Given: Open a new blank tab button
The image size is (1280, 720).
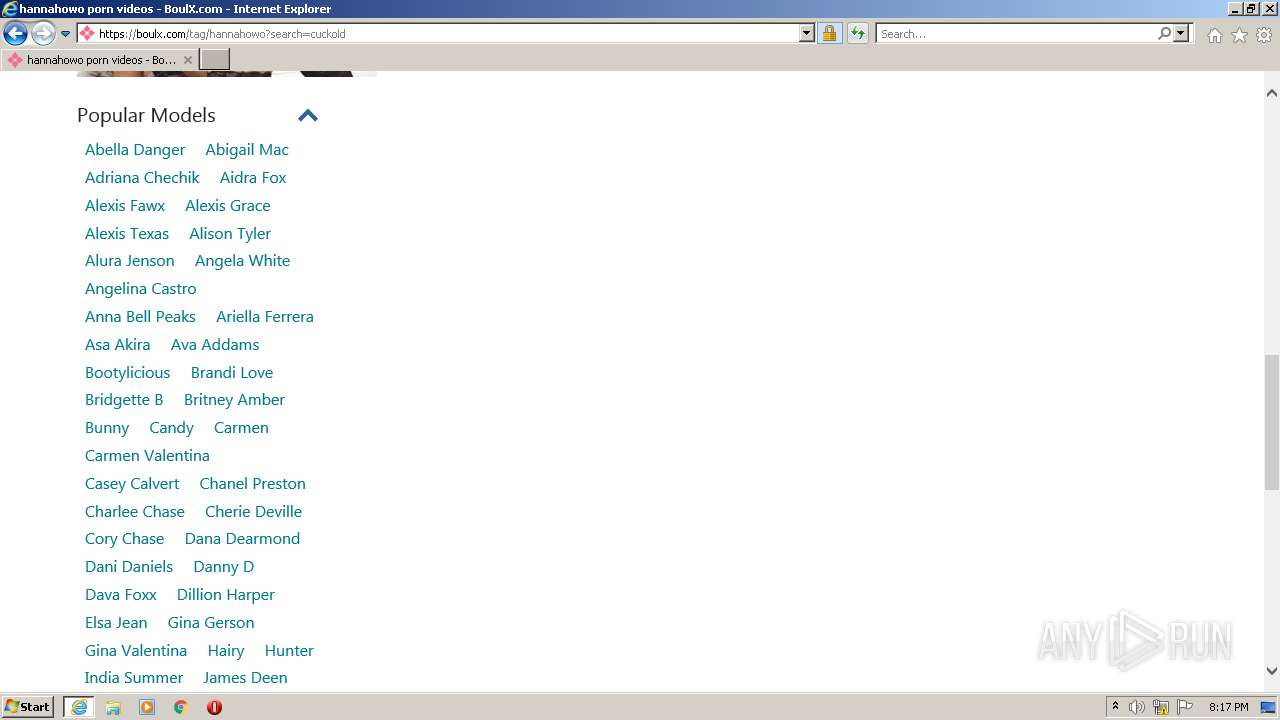Looking at the screenshot, I should pos(215,60).
